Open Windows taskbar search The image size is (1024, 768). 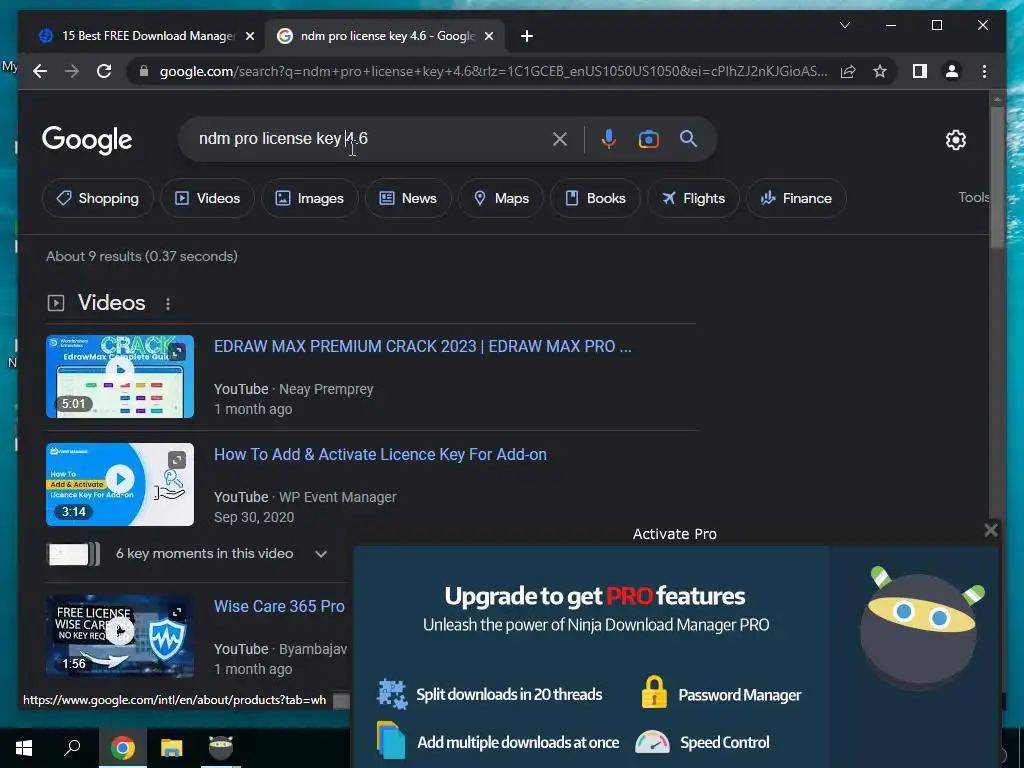72,747
